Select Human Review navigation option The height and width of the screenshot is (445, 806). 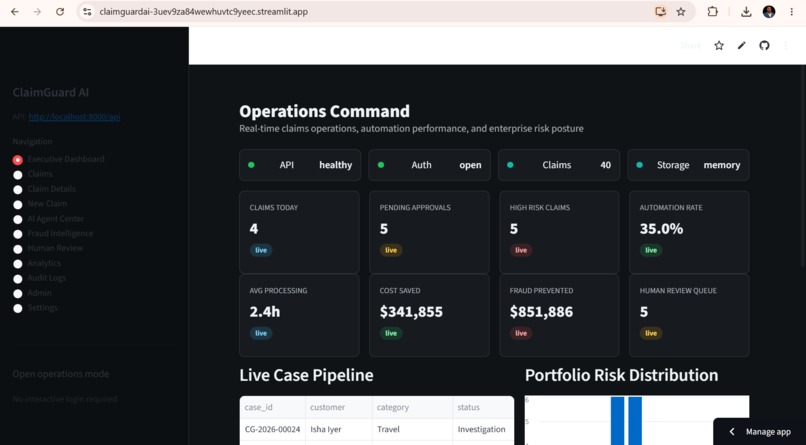(48, 248)
